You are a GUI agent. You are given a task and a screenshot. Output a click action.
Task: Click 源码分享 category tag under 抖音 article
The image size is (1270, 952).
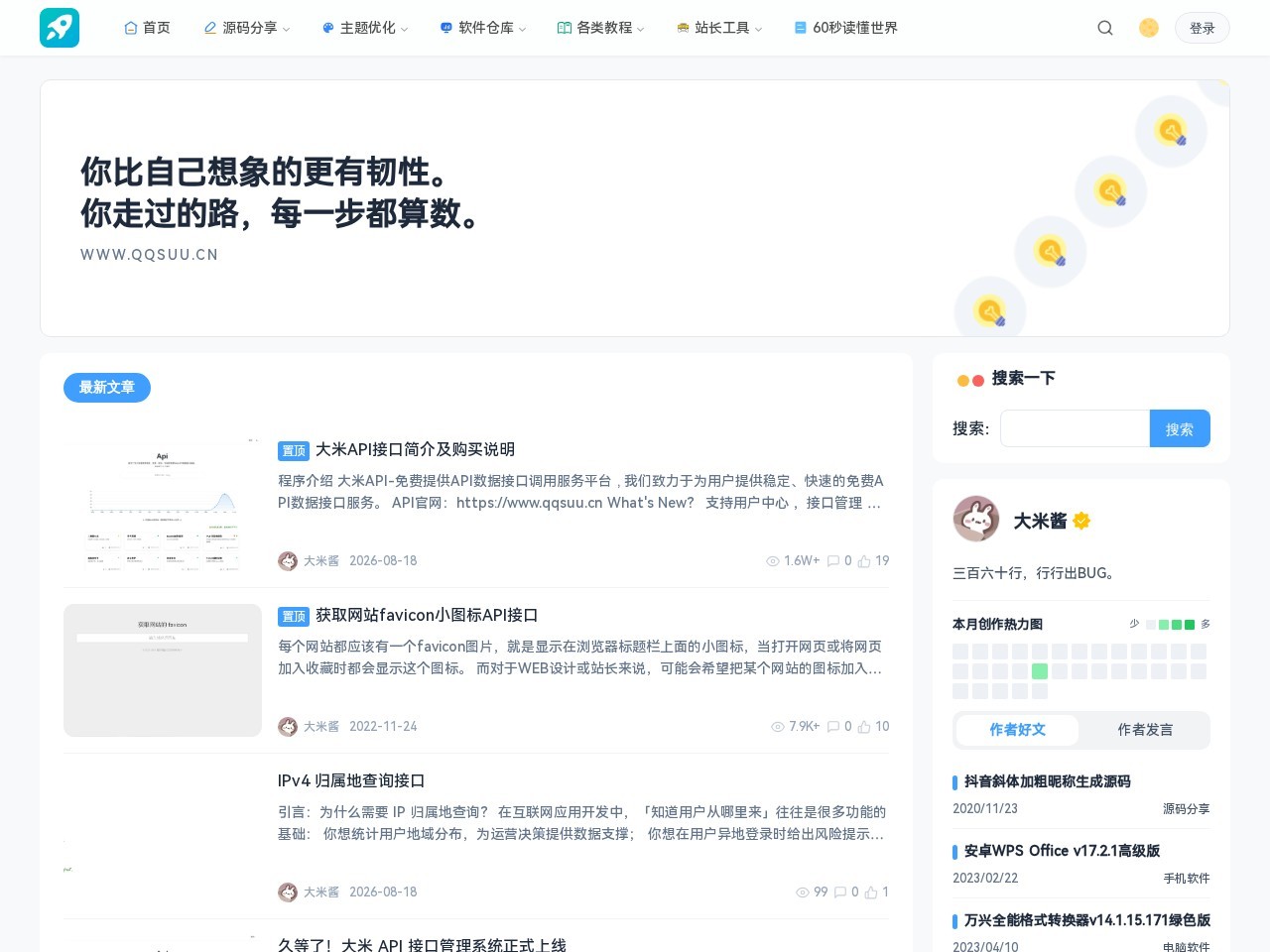tap(1187, 809)
